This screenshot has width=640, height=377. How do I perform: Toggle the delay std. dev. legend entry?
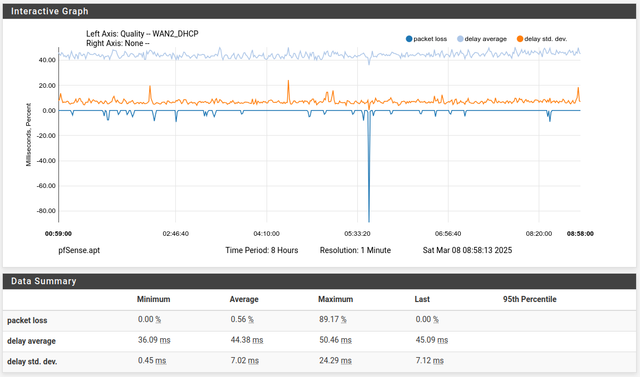[542, 39]
